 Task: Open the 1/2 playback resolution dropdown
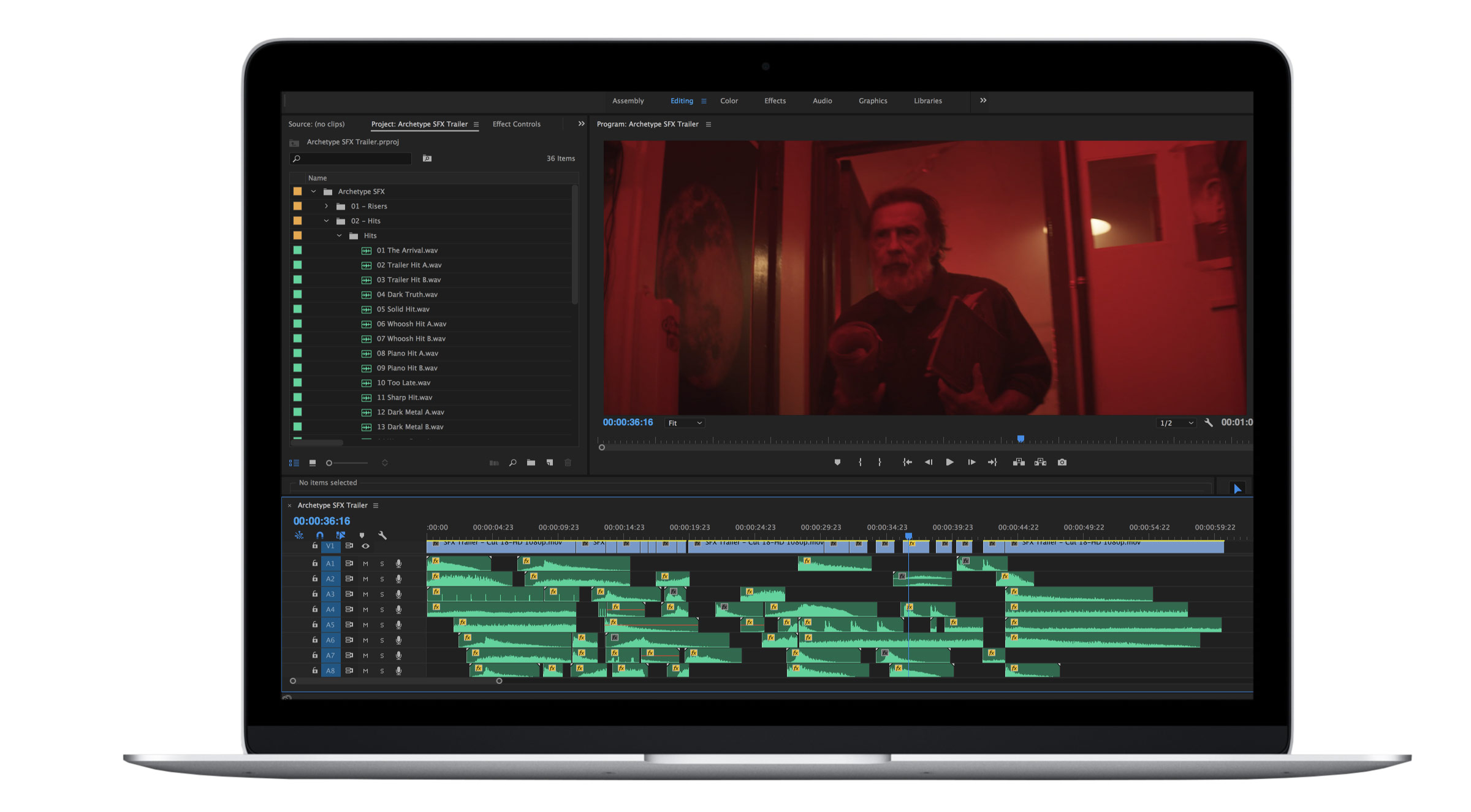coord(1176,423)
